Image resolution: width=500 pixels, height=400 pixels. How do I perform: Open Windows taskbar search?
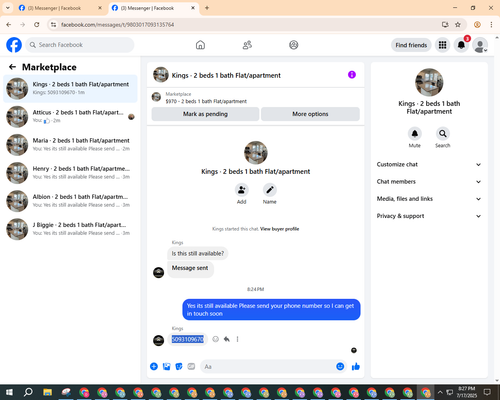[x=28, y=392]
